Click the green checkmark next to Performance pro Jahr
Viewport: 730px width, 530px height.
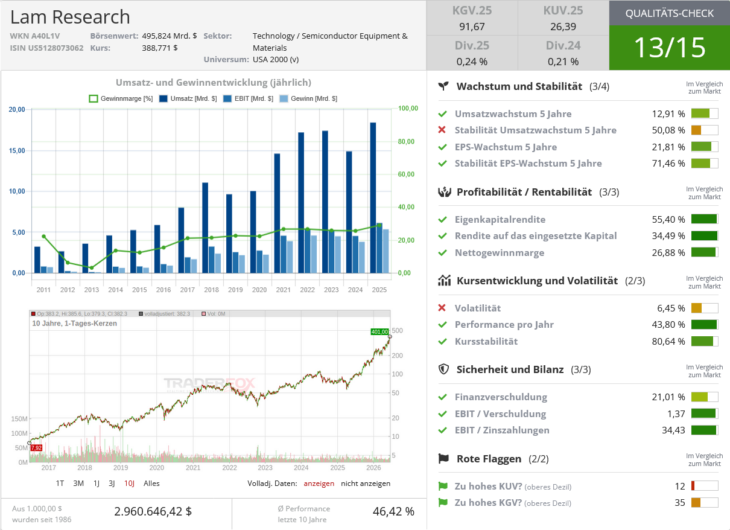tap(442, 325)
